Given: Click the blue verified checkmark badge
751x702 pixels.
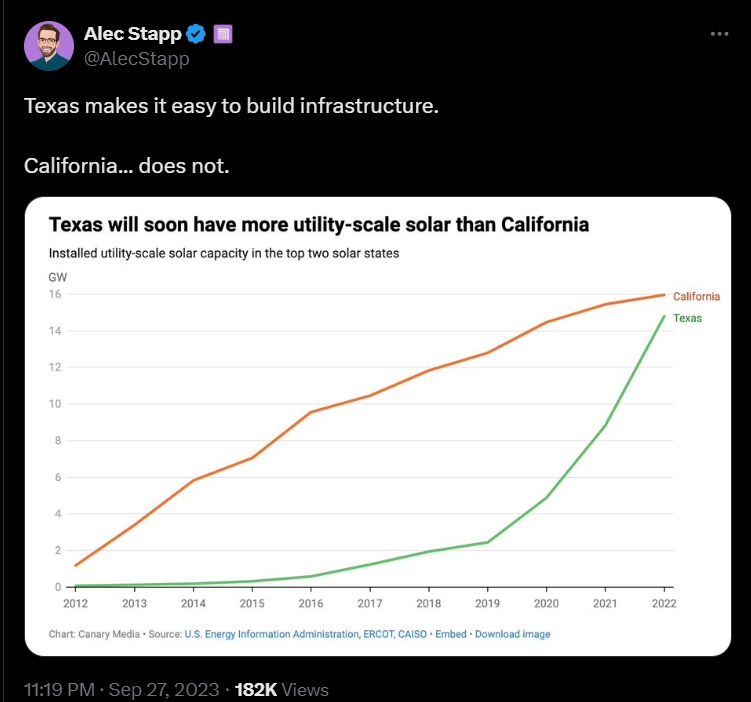Looking at the screenshot, I should pyautogui.click(x=197, y=35).
